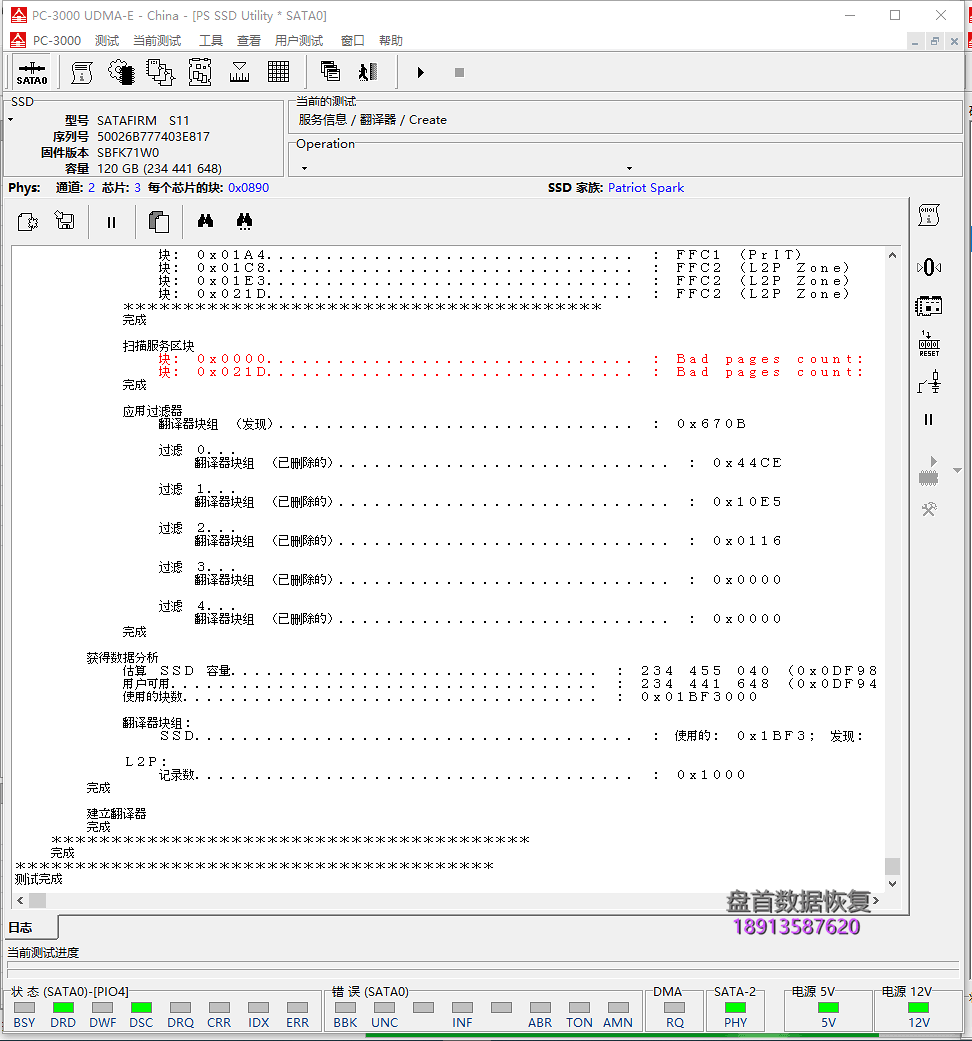Open the 窗口 menu

click(x=353, y=40)
